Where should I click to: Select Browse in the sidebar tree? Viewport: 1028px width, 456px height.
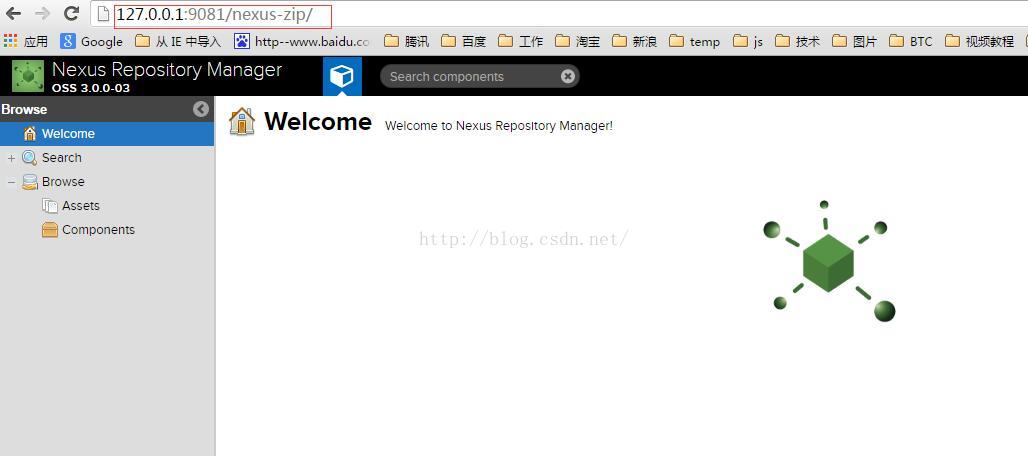pos(63,181)
